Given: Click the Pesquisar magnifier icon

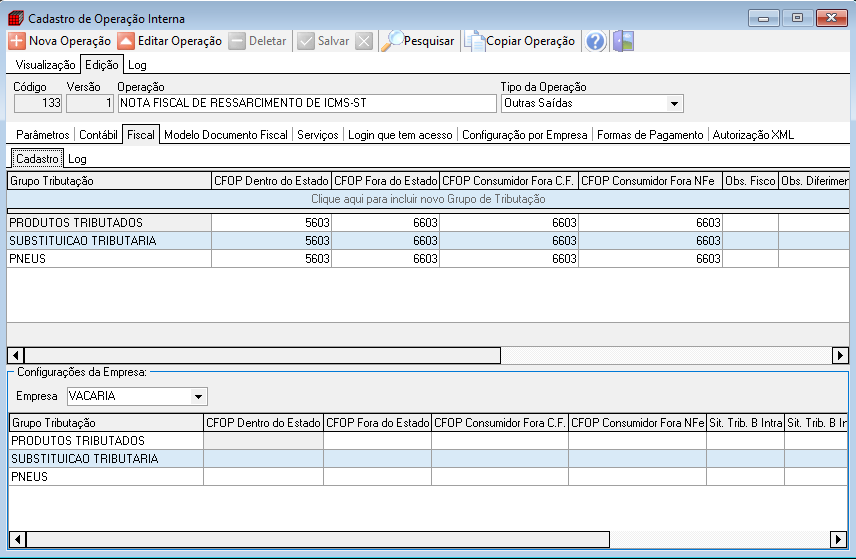Looking at the screenshot, I should click(x=392, y=41).
